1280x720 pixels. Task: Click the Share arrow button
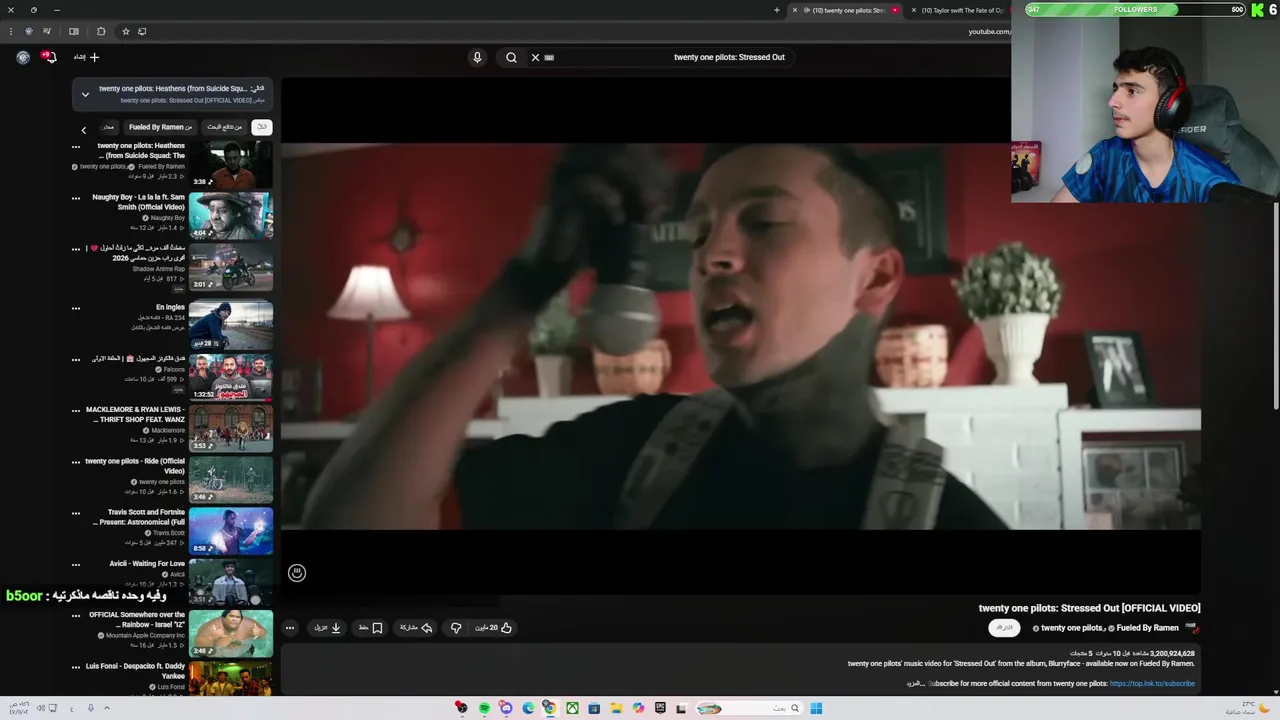click(x=416, y=628)
